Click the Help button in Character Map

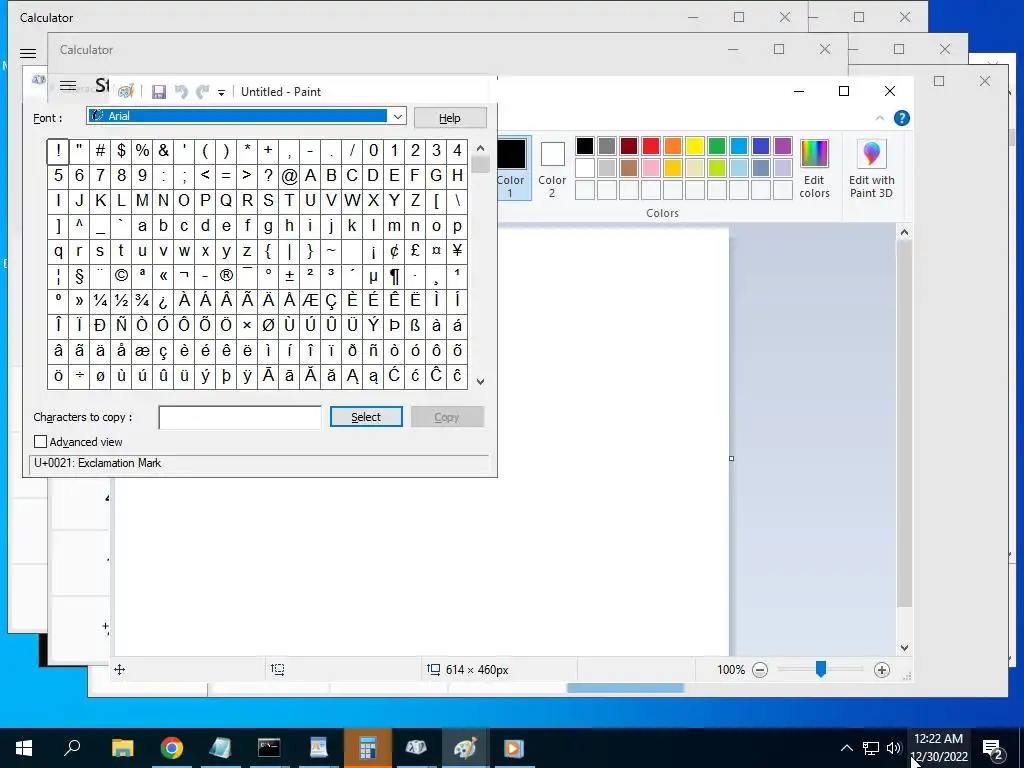(x=450, y=118)
